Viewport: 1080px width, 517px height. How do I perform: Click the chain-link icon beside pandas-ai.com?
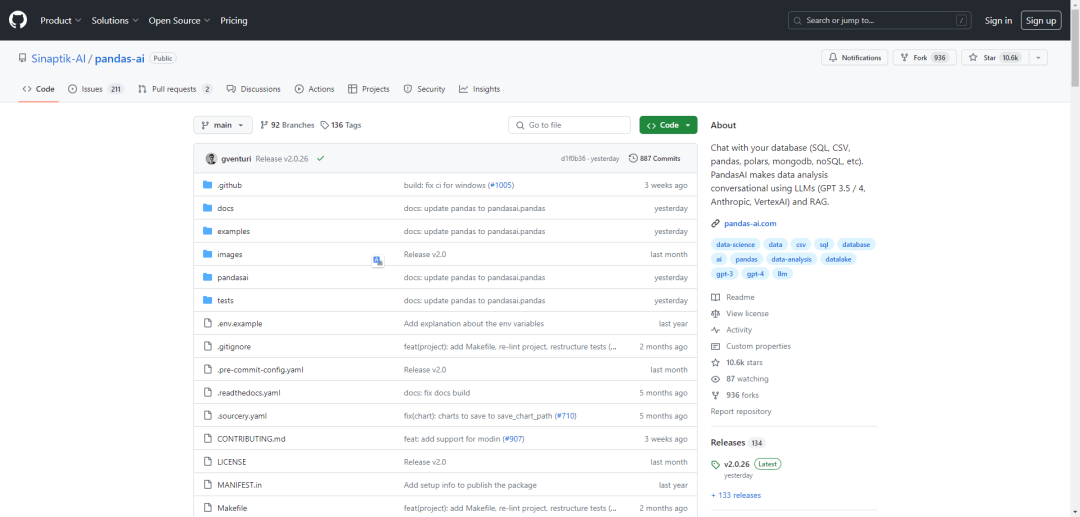[716, 224]
